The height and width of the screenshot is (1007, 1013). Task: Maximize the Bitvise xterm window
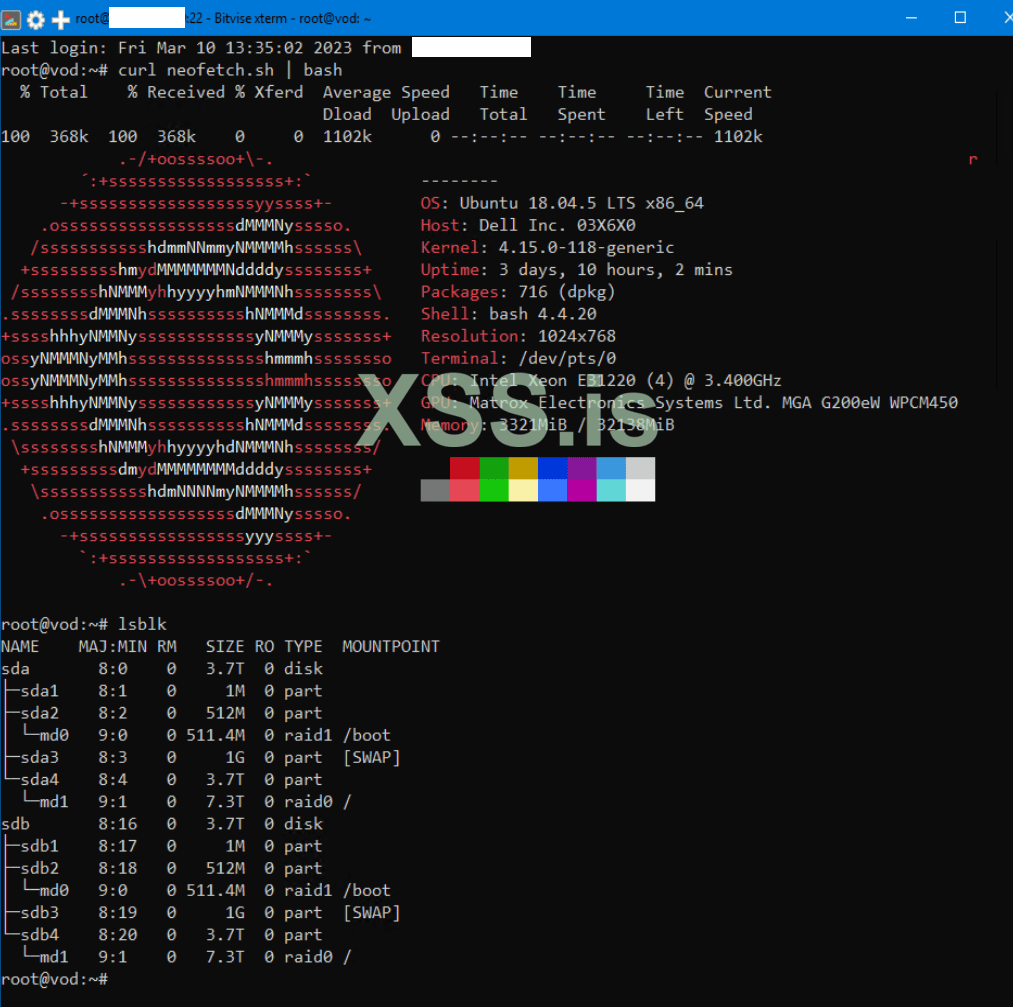pyautogui.click(x=960, y=17)
